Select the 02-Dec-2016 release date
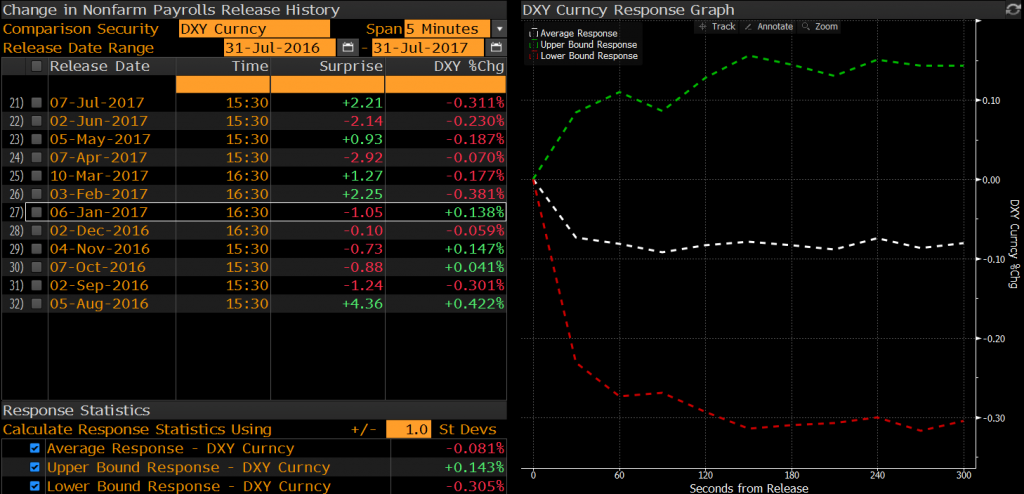1024x494 pixels. pos(99,231)
